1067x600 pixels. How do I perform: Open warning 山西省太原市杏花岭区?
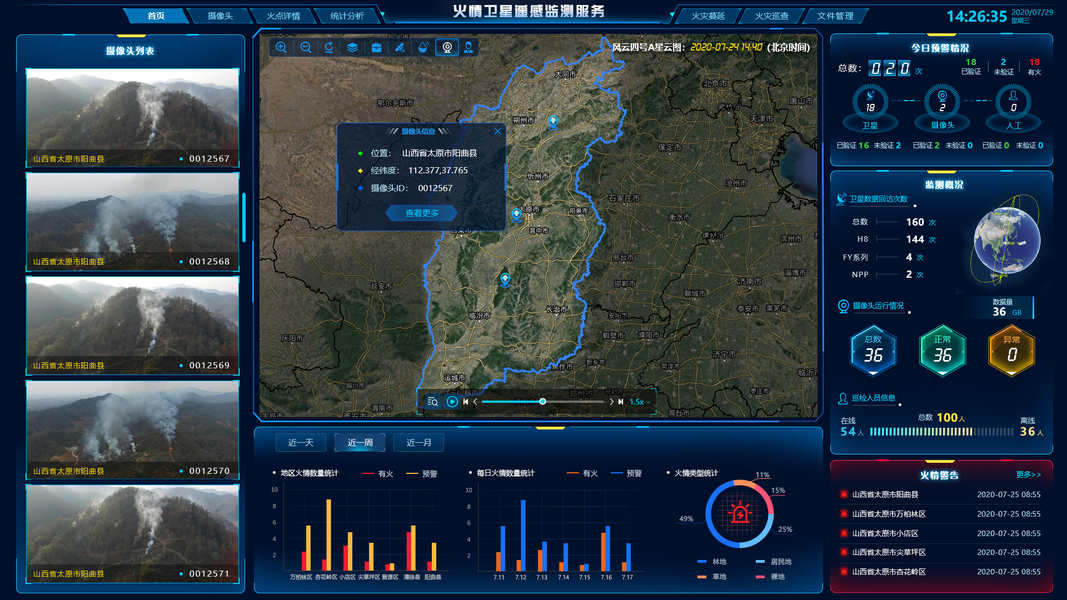pos(942,572)
